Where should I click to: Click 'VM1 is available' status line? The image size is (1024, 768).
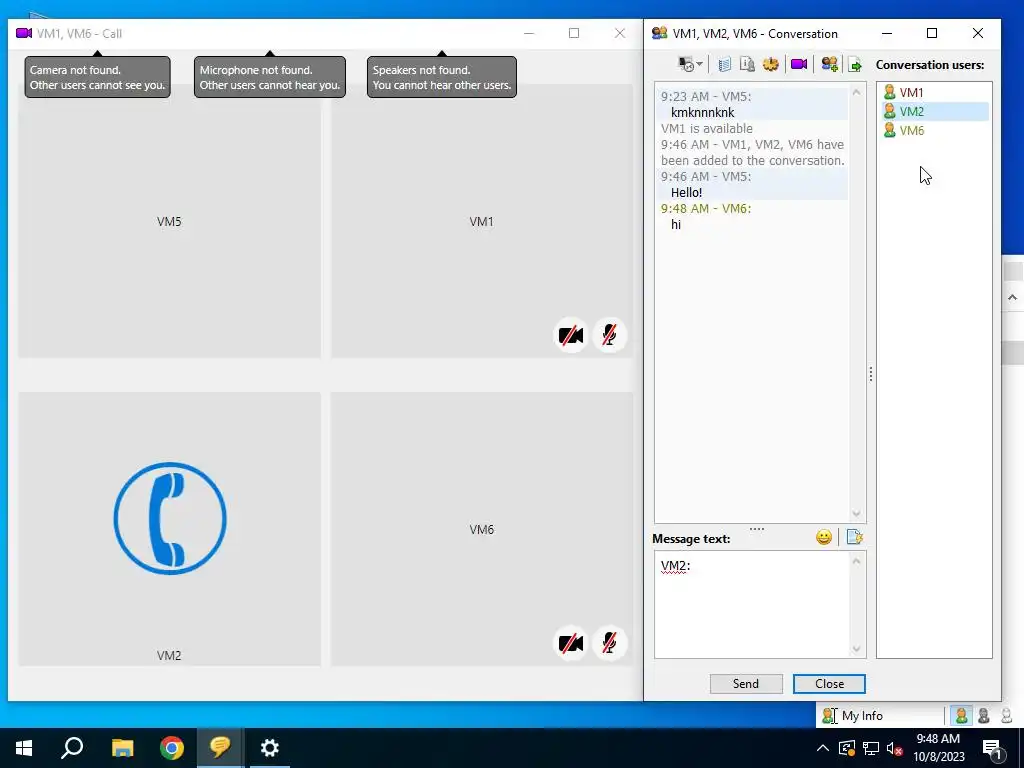(707, 129)
